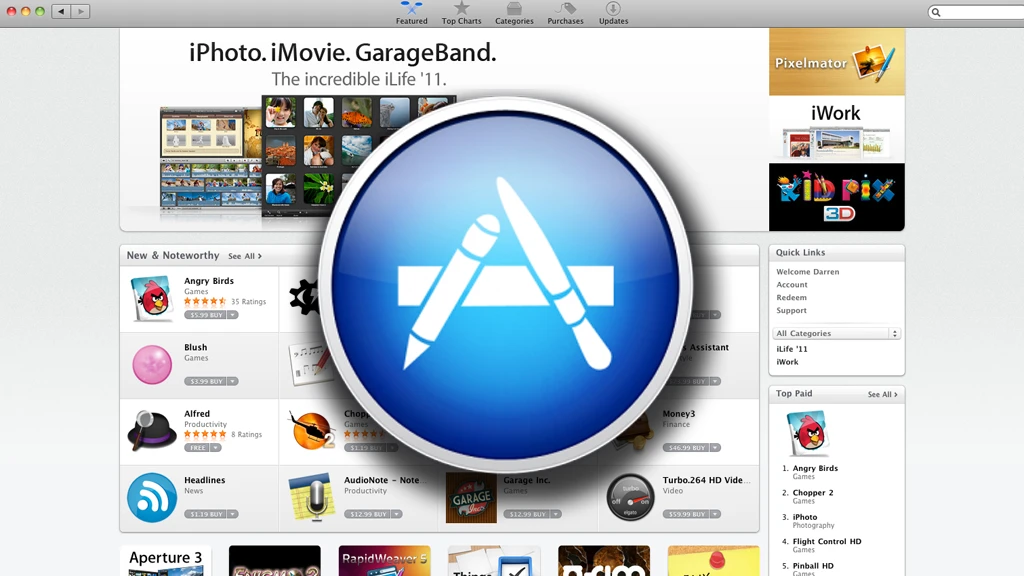The height and width of the screenshot is (576, 1024).
Task: Buy Garage Inc. for $12.99
Action: pyautogui.click(x=526, y=515)
